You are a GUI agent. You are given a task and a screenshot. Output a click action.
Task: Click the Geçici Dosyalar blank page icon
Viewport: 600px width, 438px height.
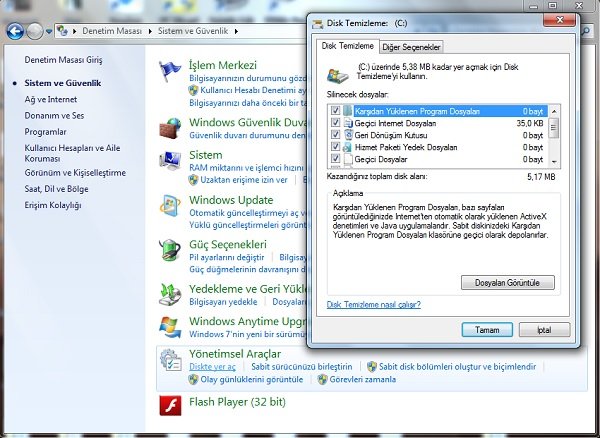point(348,159)
